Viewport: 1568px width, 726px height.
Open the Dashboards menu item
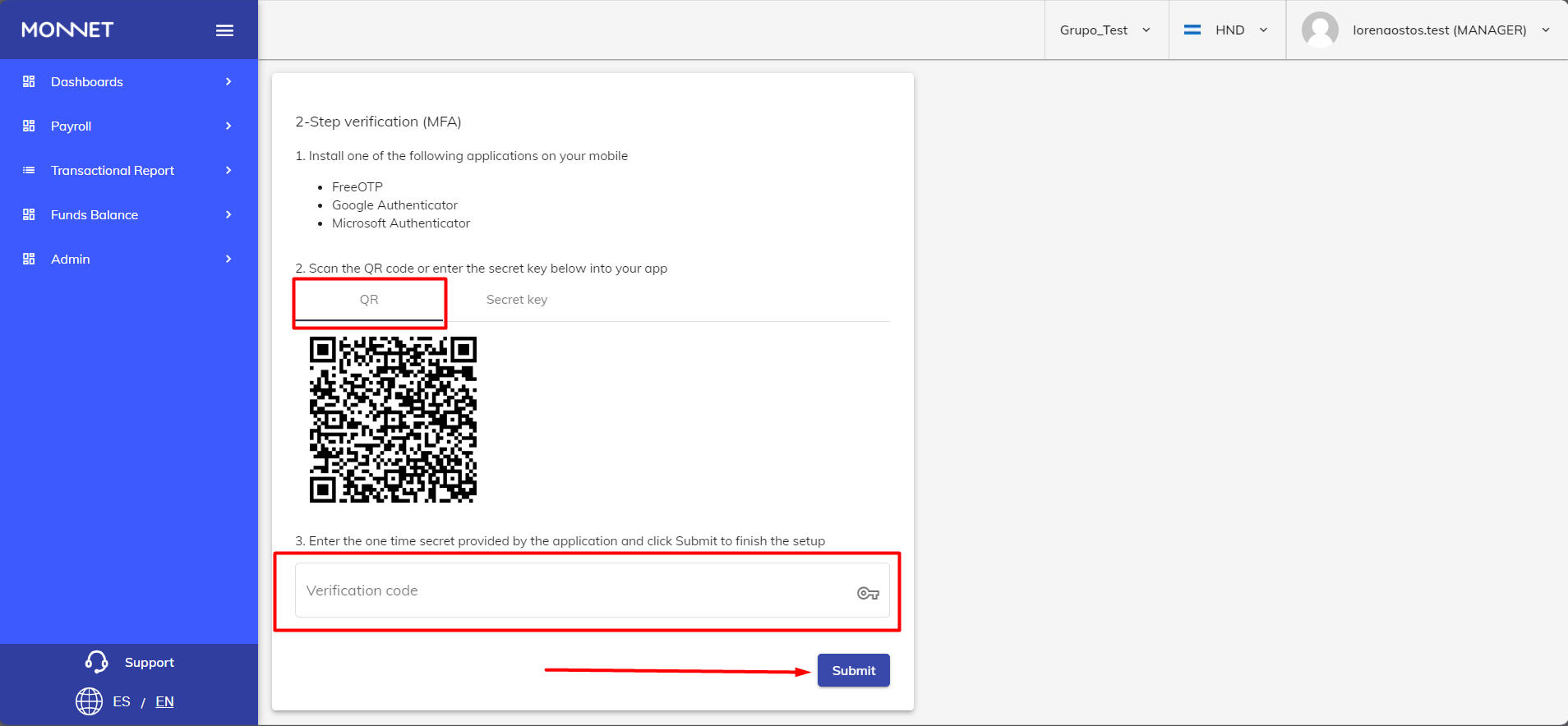tap(129, 81)
